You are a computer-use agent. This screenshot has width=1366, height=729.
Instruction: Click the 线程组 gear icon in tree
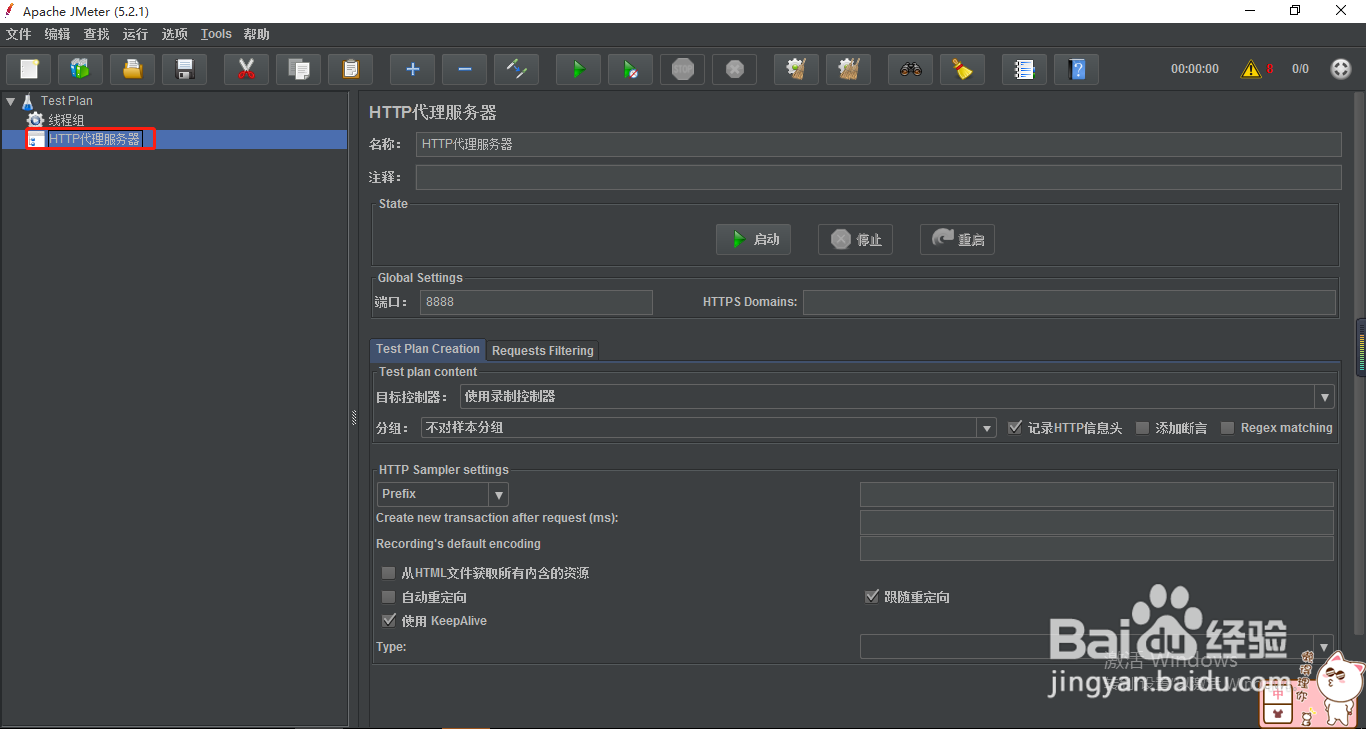point(36,120)
